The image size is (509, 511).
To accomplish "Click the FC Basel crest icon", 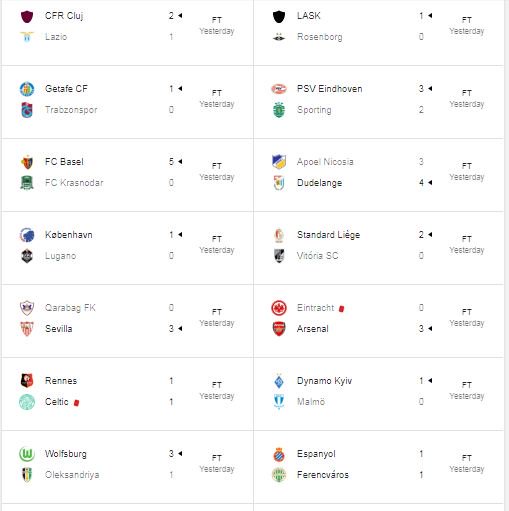I will point(27,162).
